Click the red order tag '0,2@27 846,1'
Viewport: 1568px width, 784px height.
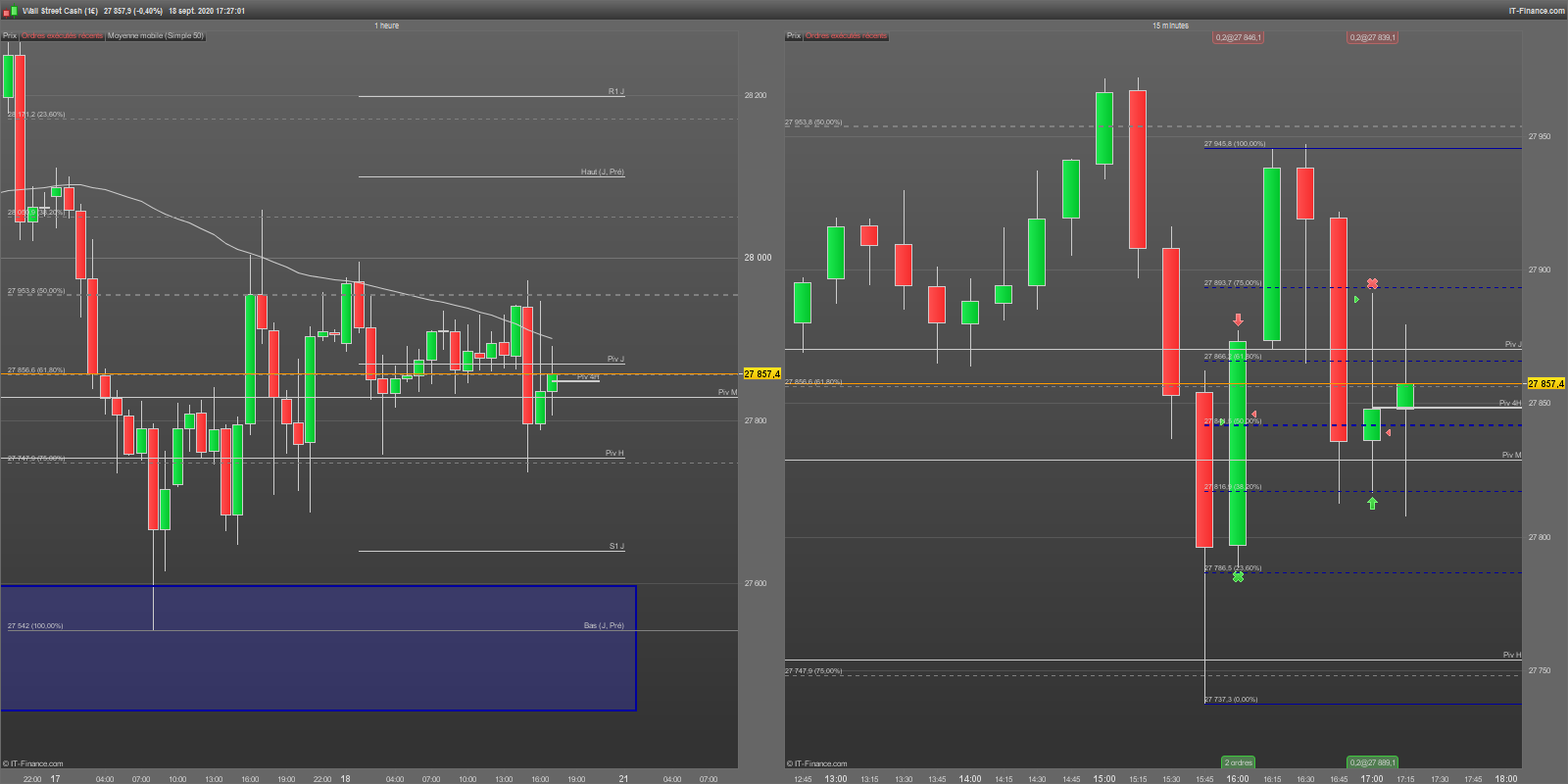(x=1239, y=37)
